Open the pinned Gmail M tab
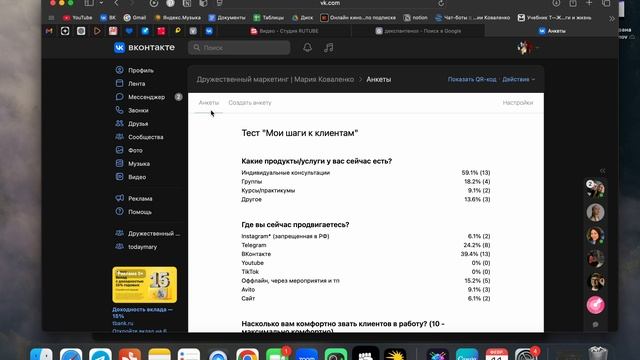Screen dimensions: 640x360 (x=49, y=31)
